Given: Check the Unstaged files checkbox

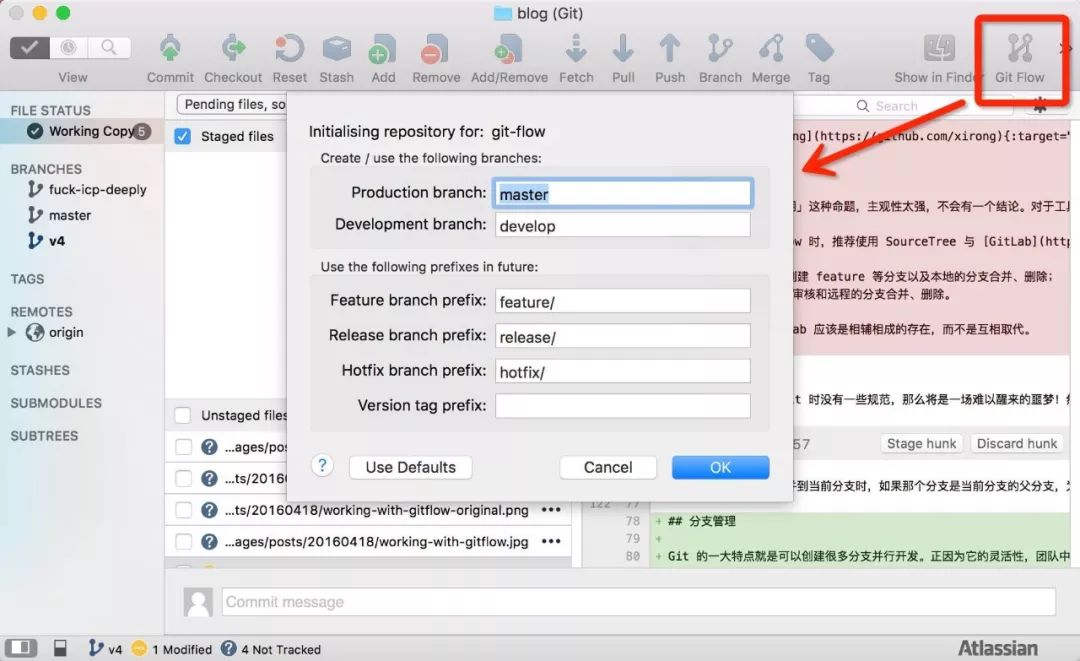Looking at the screenshot, I should pos(183,415).
